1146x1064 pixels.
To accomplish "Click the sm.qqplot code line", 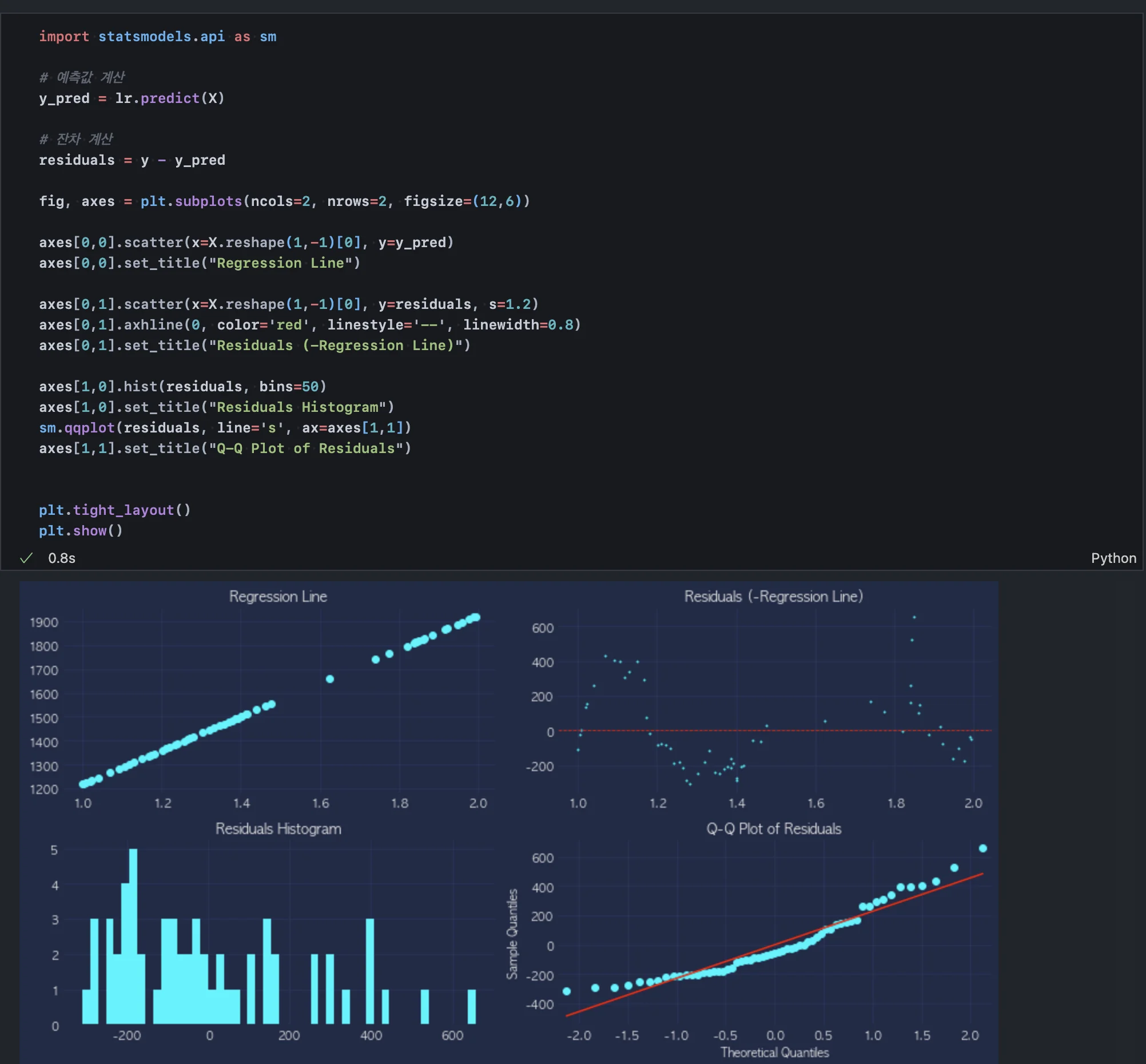I will click(x=225, y=428).
